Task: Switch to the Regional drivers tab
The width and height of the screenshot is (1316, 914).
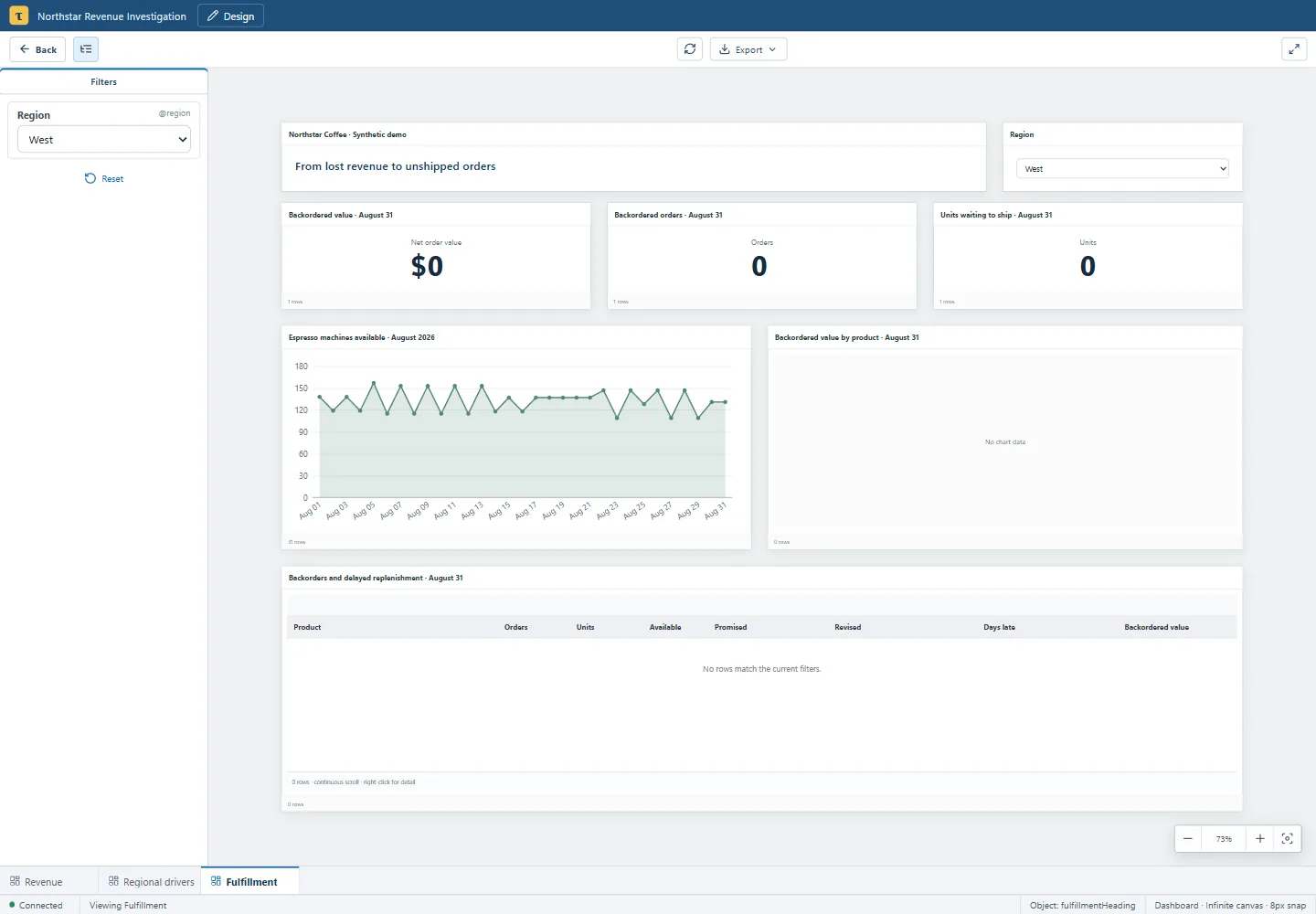Action: click(151, 882)
